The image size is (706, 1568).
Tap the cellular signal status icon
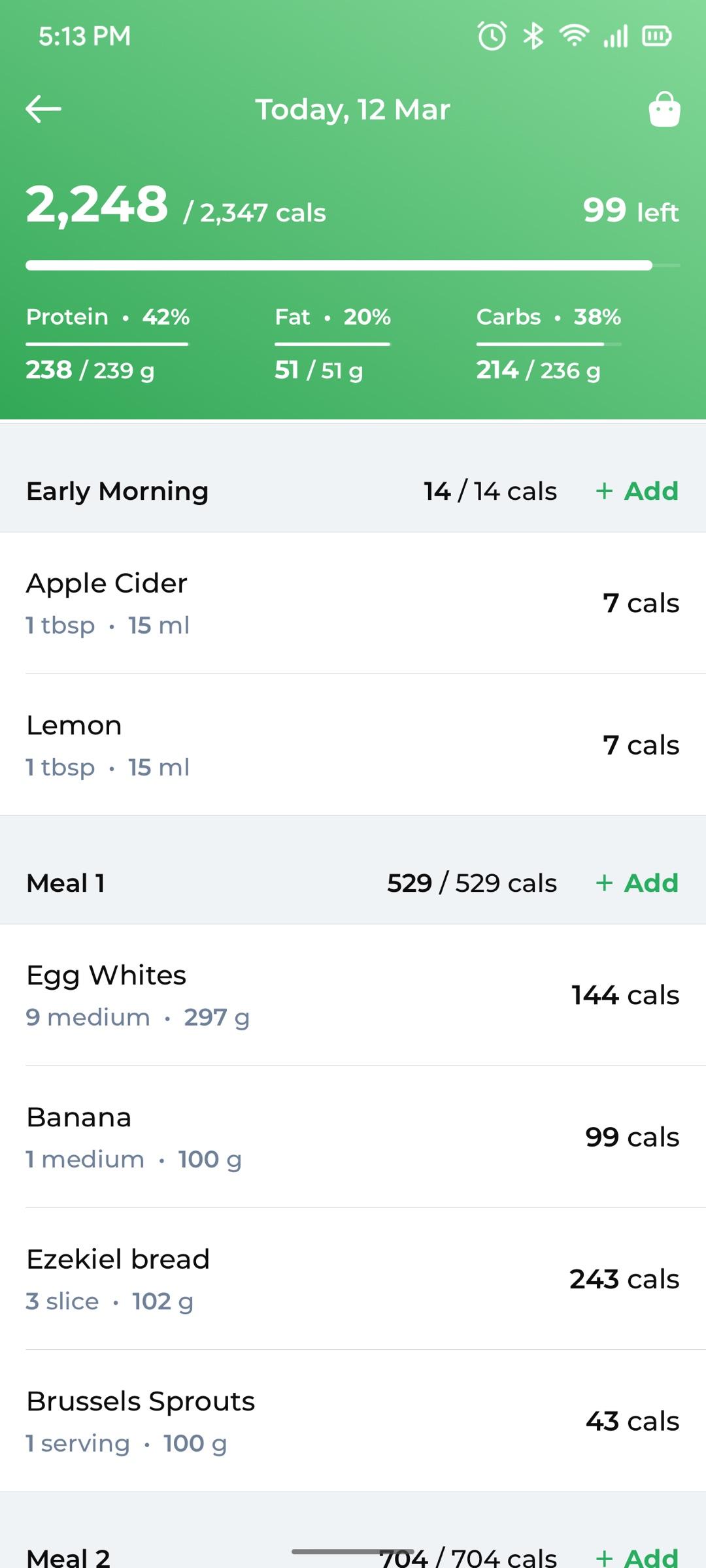click(x=615, y=36)
